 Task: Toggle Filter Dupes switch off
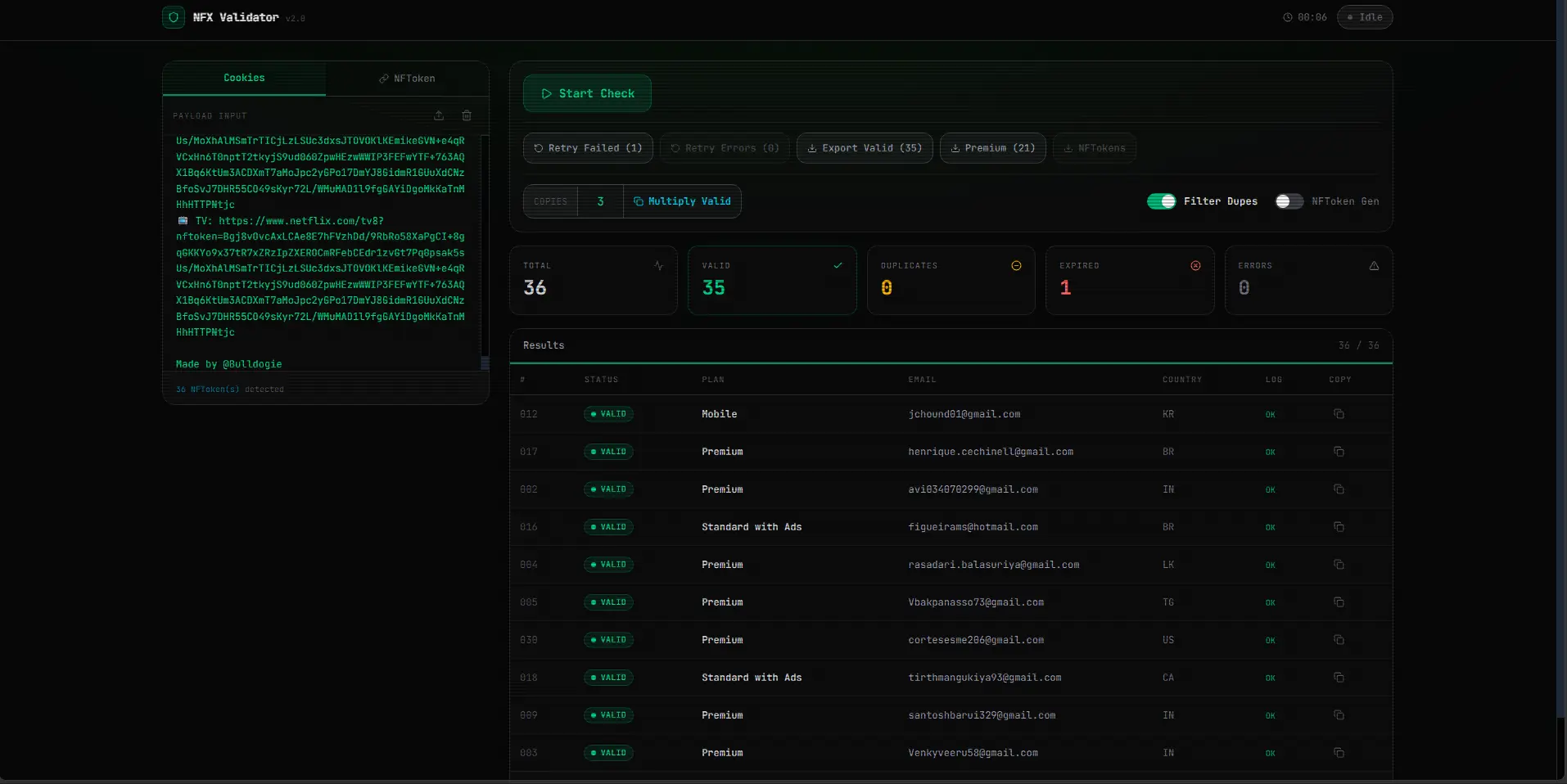pyautogui.click(x=1161, y=201)
